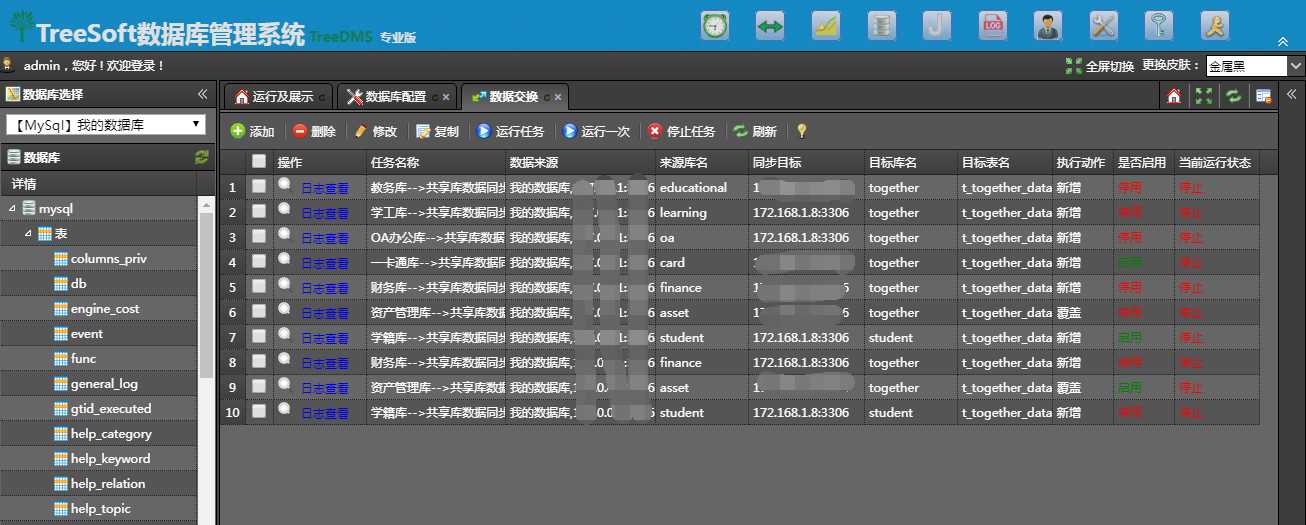The width and height of the screenshot is (1306, 525).
Task: Select the help_keyword table in tree
Action: click(110, 459)
